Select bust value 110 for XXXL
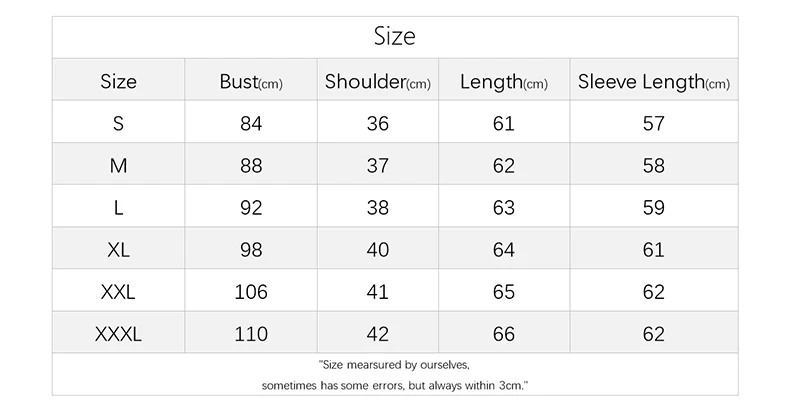 (251, 334)
